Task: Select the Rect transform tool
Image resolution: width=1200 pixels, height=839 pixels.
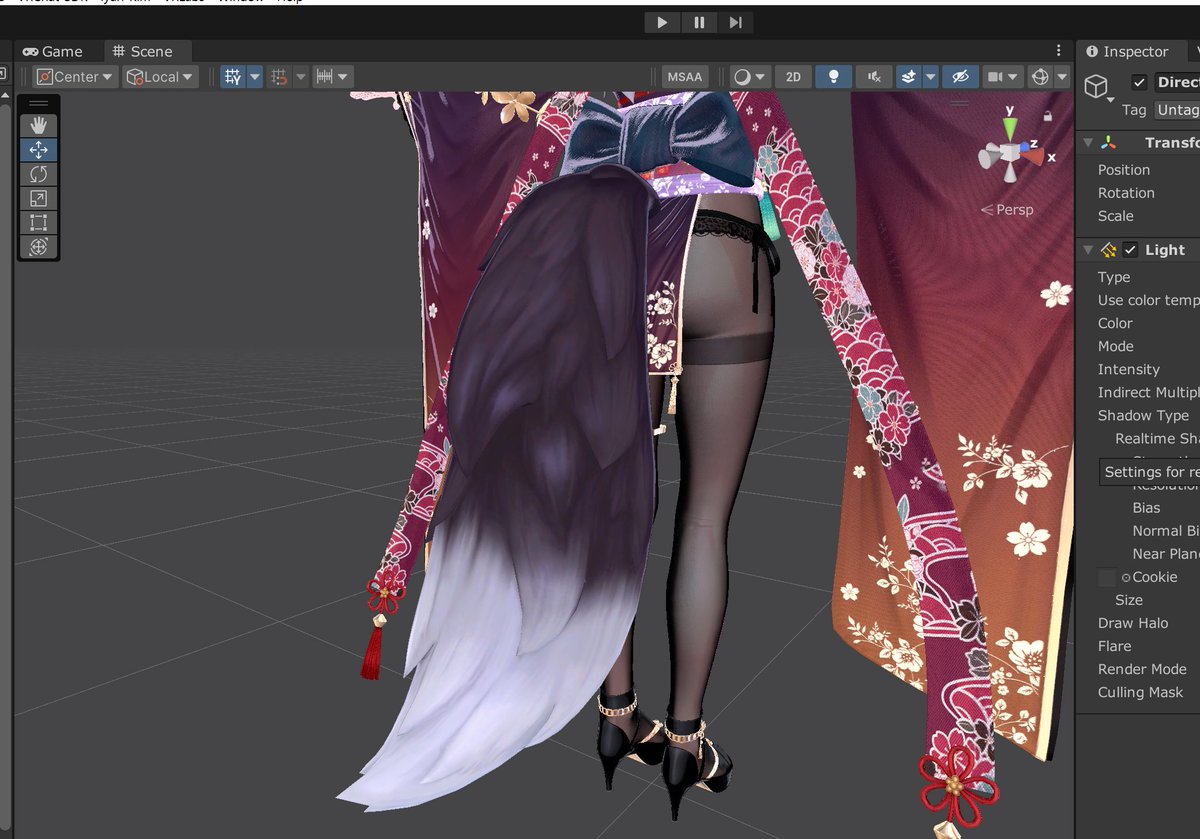Action: [39, 222]
